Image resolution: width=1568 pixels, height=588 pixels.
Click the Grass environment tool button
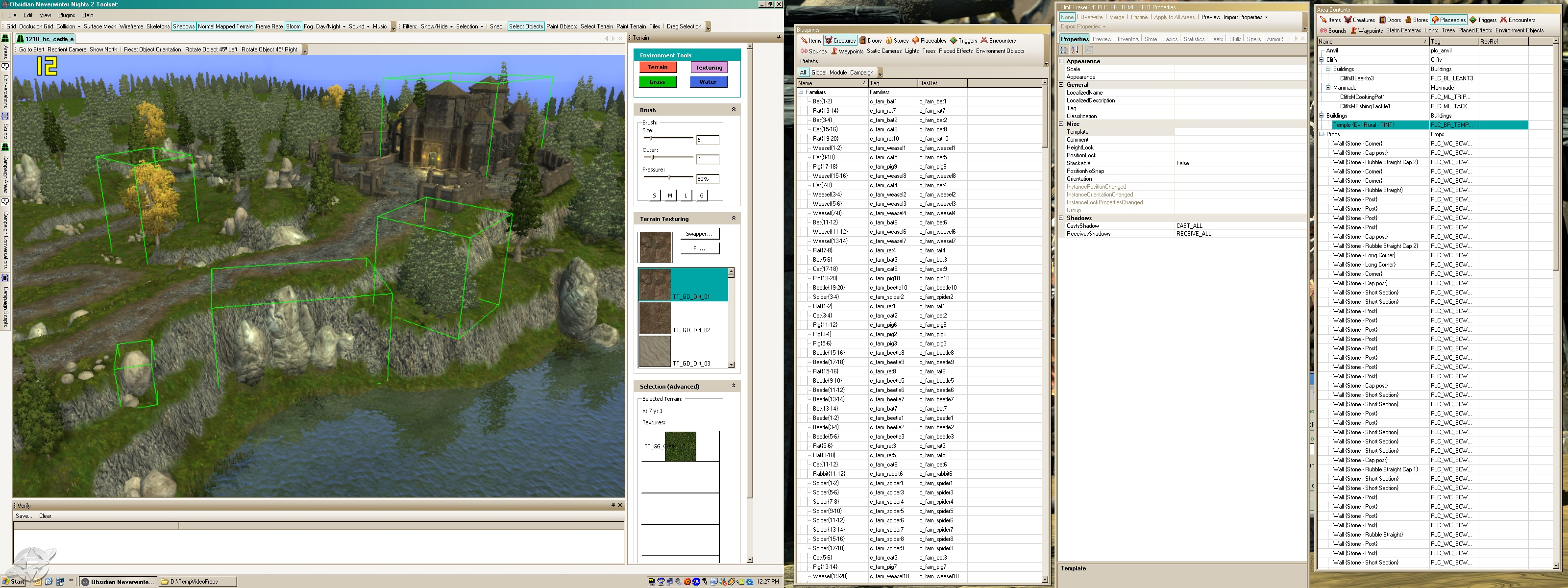click(x=658, y=81)
